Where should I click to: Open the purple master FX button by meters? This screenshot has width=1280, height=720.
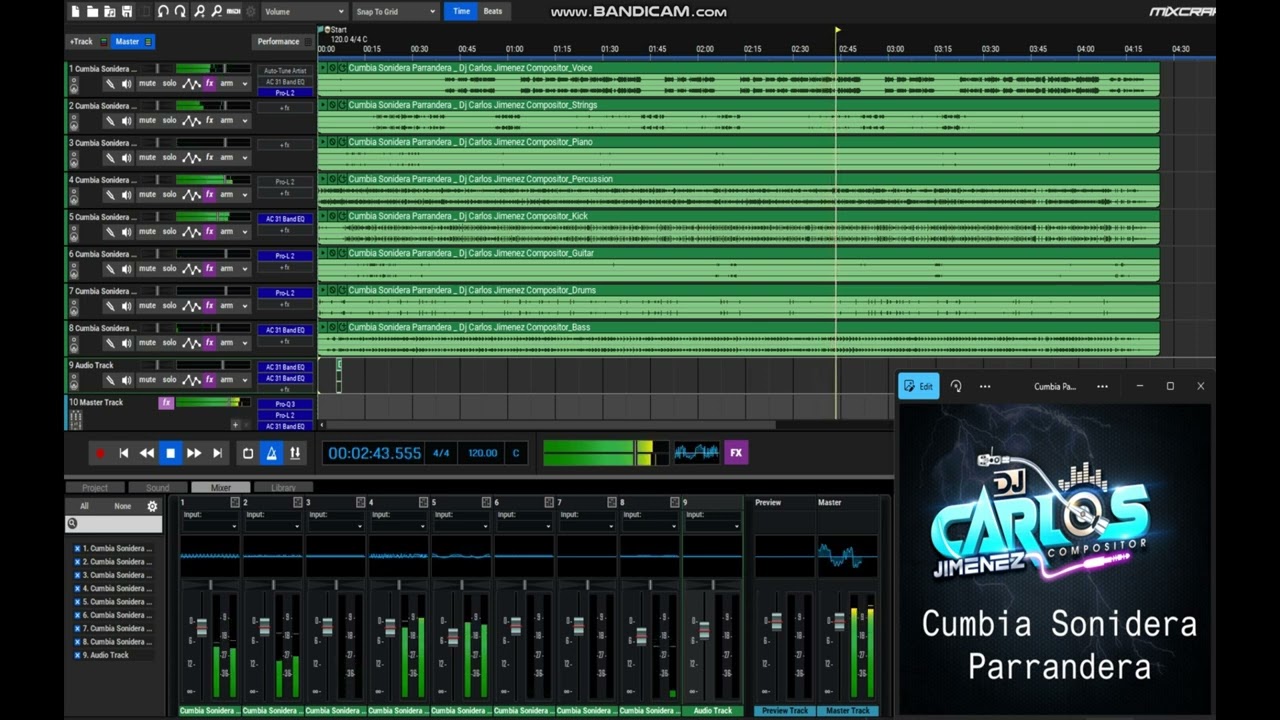coord(736,453)
